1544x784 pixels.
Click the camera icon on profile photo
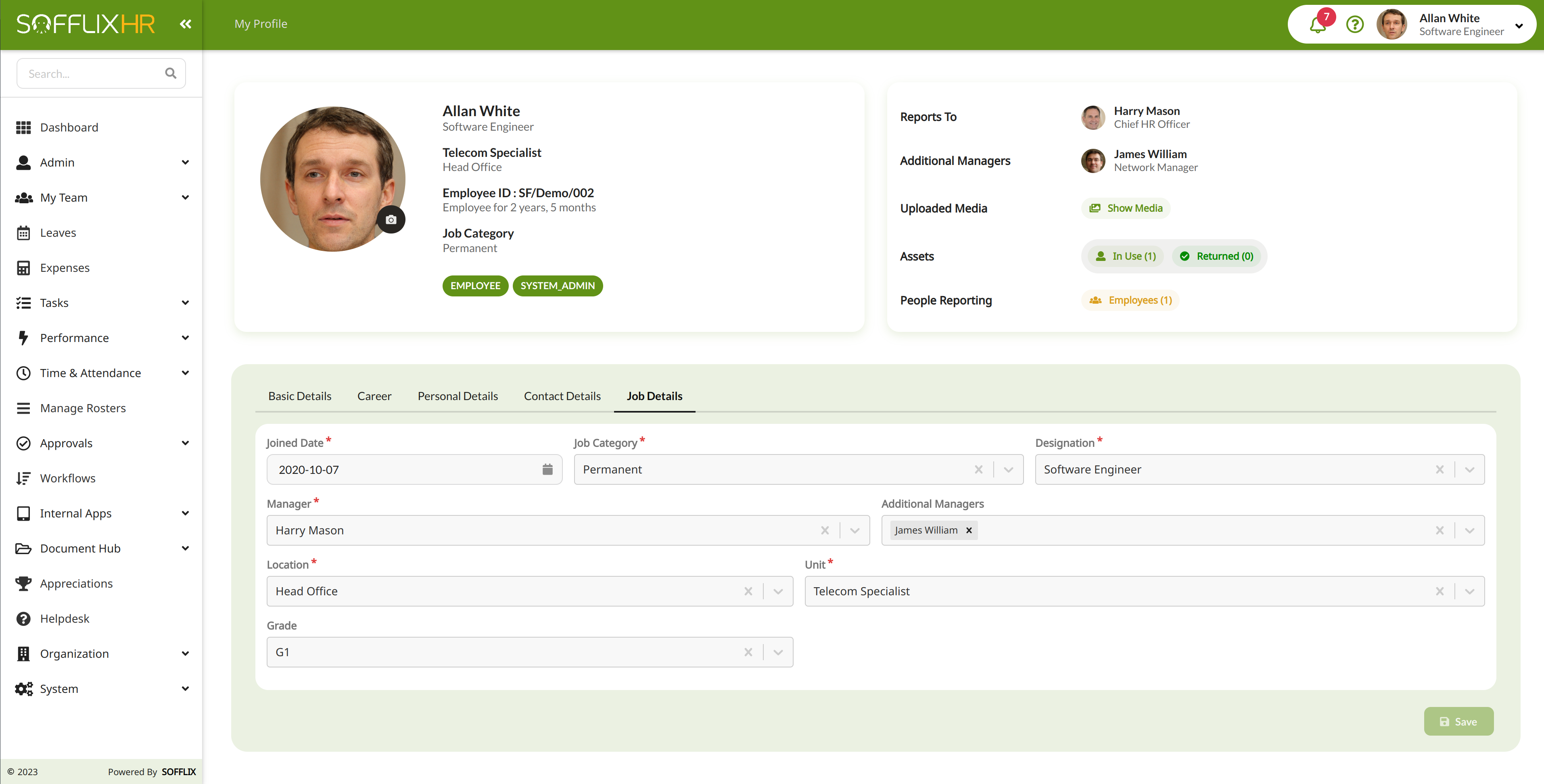[391, 220]
